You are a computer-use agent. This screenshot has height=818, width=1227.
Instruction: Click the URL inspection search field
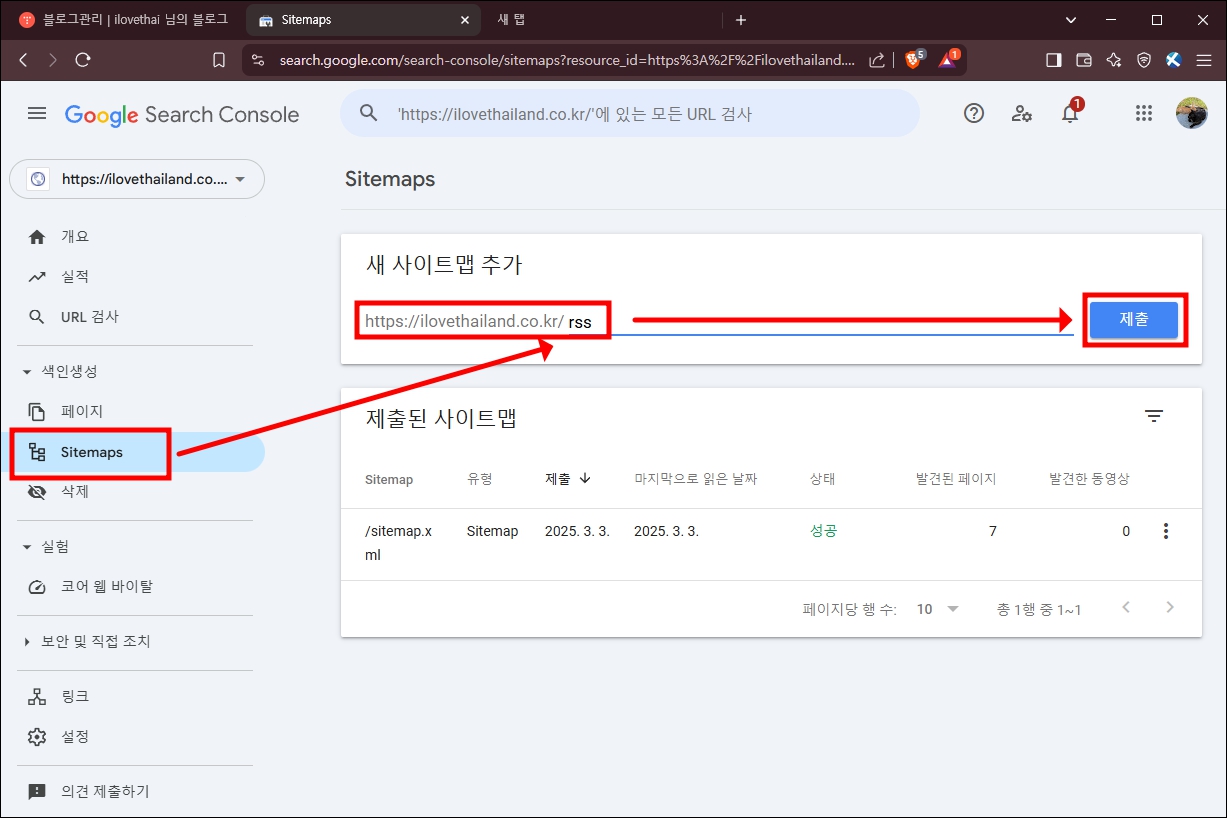[630, 114]
